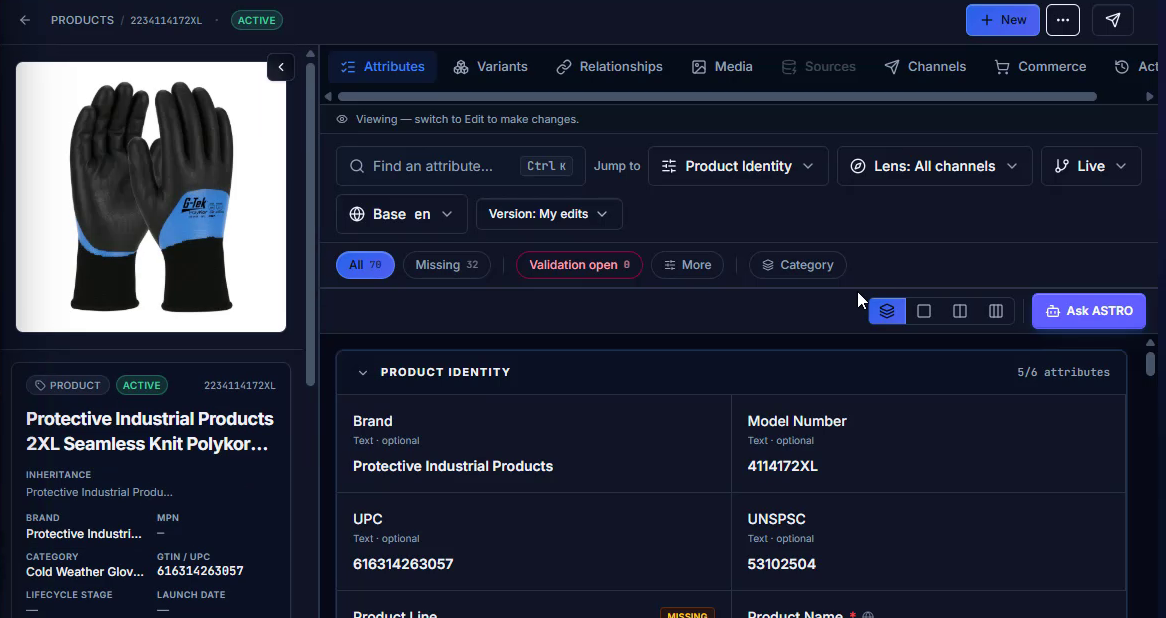Screen dimensions: 1166x618
Task: Open the Commerce tab
Action: [x=1040, y=67]
